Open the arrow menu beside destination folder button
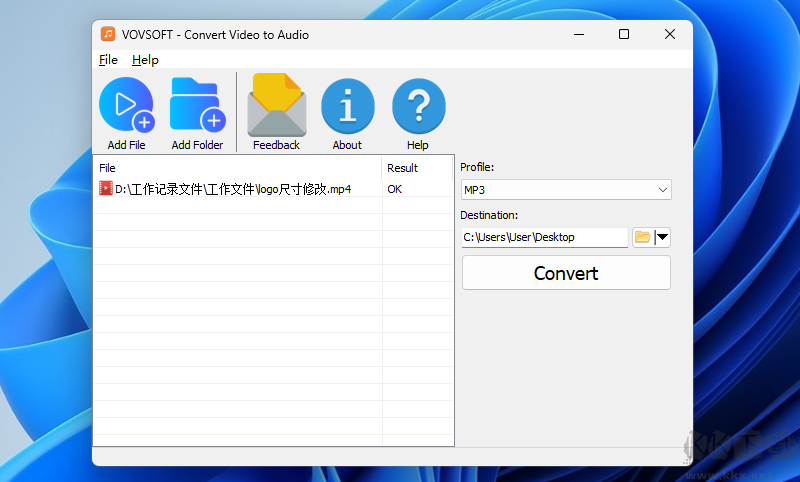This screenshot has height=482, width=800. click(x=662, y=237)
